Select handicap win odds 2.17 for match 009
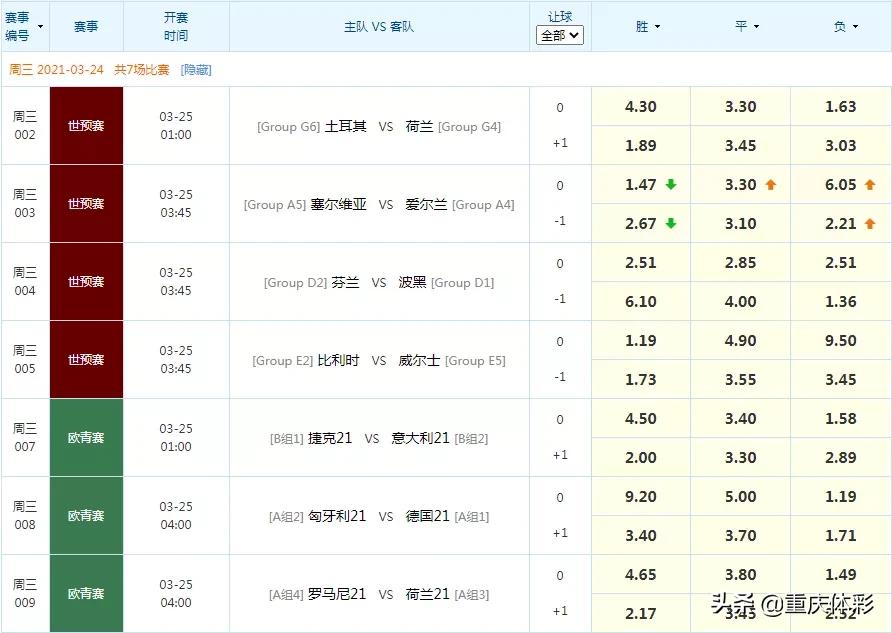Image resolution: width=892 pixels, height=633 pixels. point(641,613)
